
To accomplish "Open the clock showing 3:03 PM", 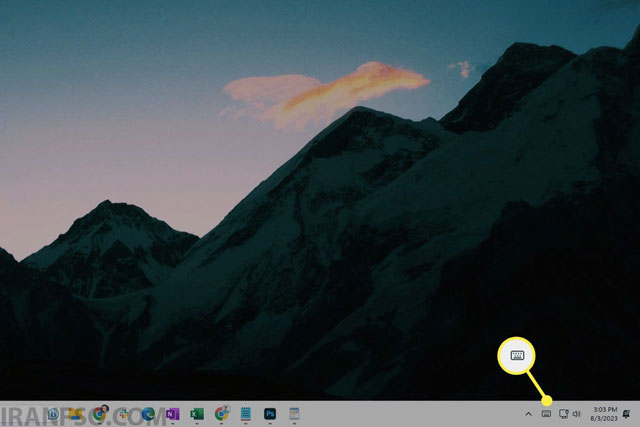I will tap(604, 414).
